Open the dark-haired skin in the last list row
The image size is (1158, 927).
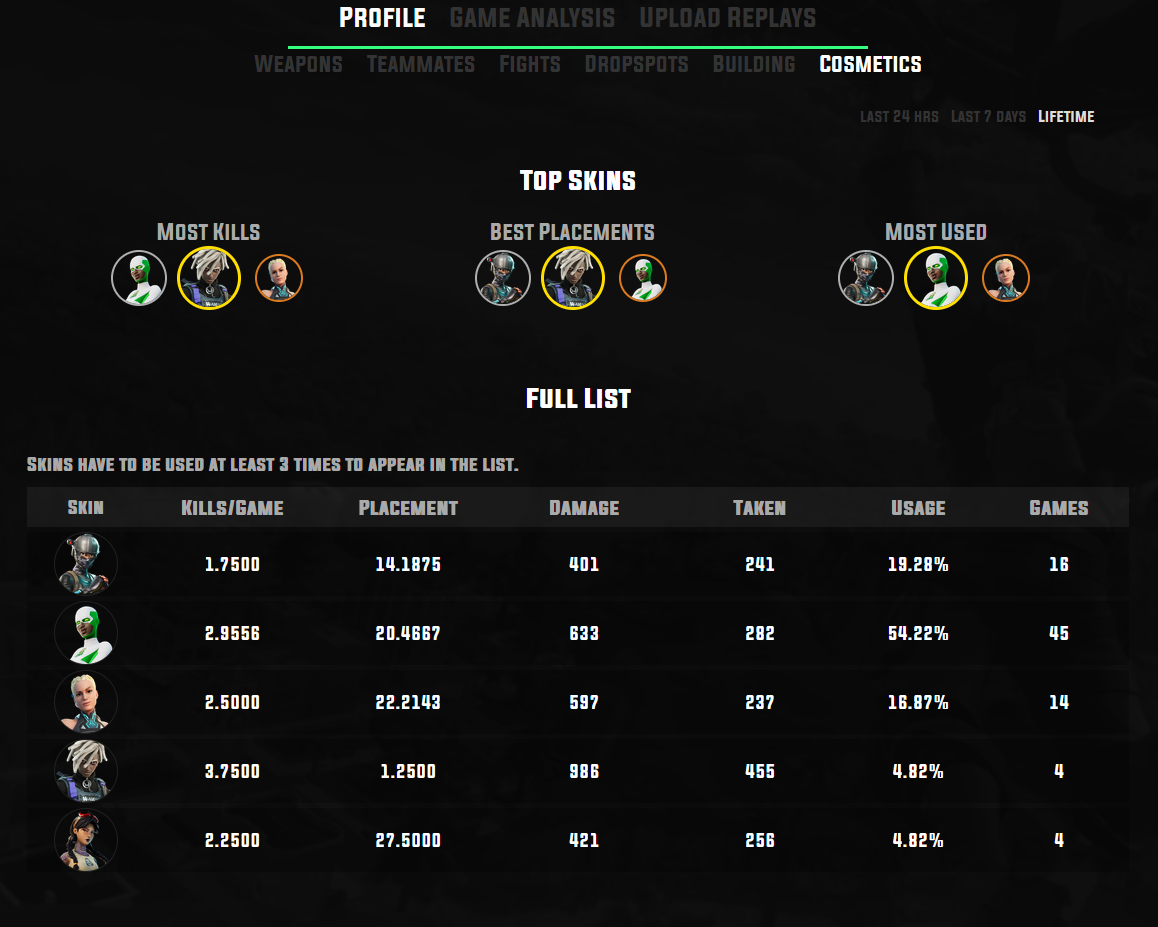[86, 840]
